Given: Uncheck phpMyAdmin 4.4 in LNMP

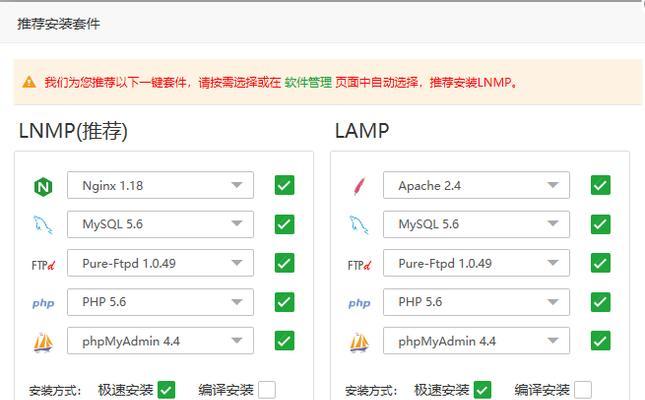Looking at the screenshot, I should [285, 341].
